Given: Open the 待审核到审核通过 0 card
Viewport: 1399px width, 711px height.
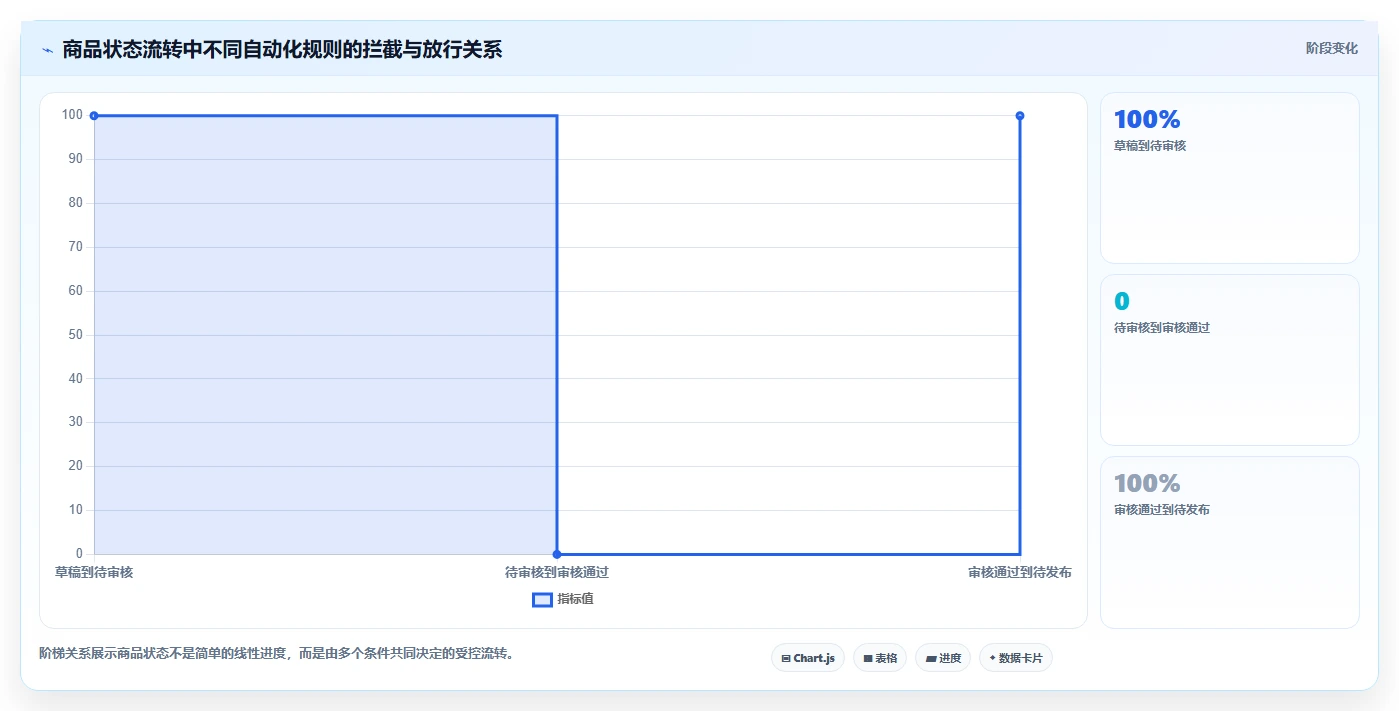Looking at the screenshot, I should click(x=1230, y=360).
